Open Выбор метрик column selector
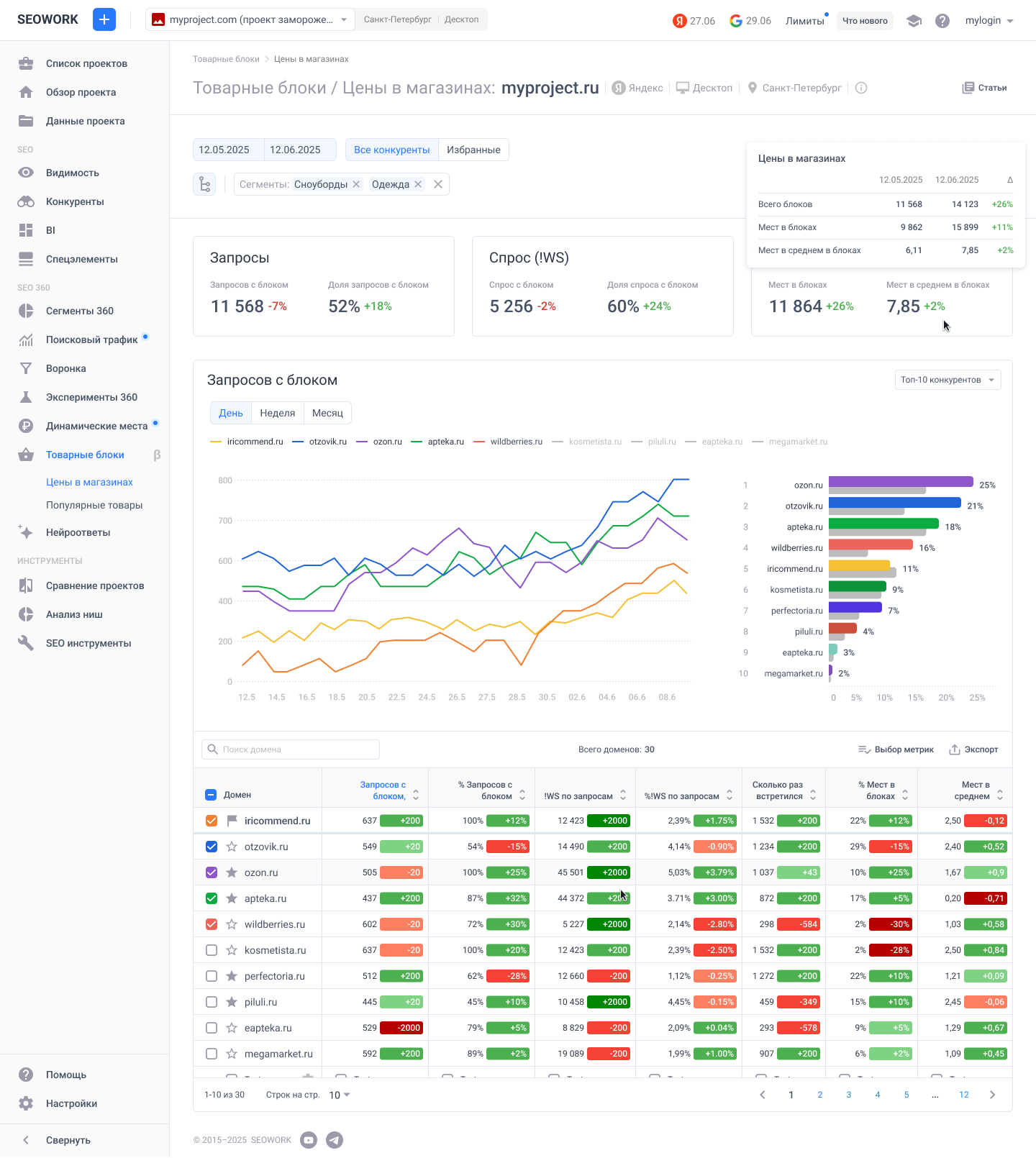The width and height of the screenshot is (1036, 1158). click(x=896, y=749)
